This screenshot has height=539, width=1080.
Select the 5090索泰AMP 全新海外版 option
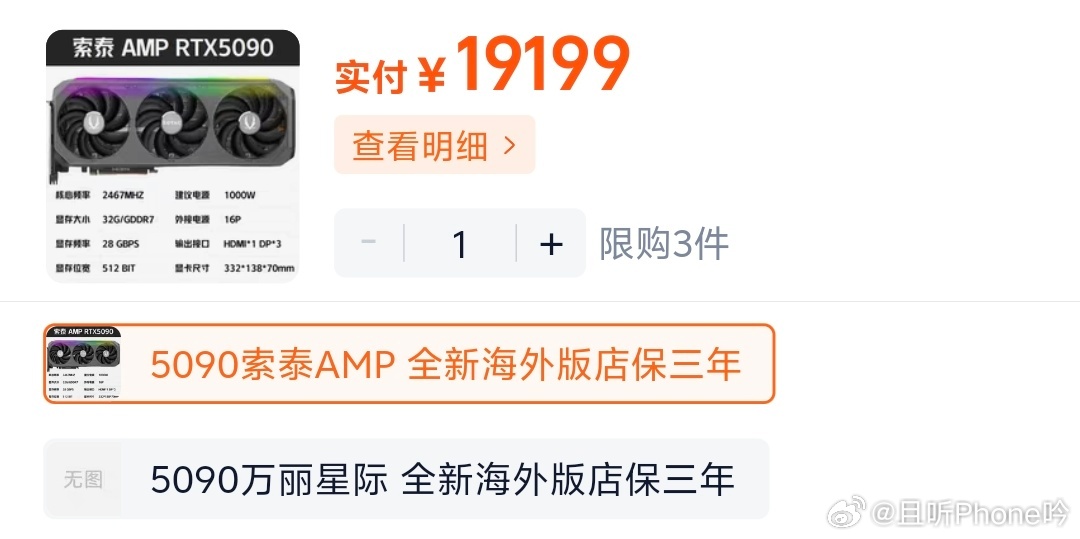(410, 363)
